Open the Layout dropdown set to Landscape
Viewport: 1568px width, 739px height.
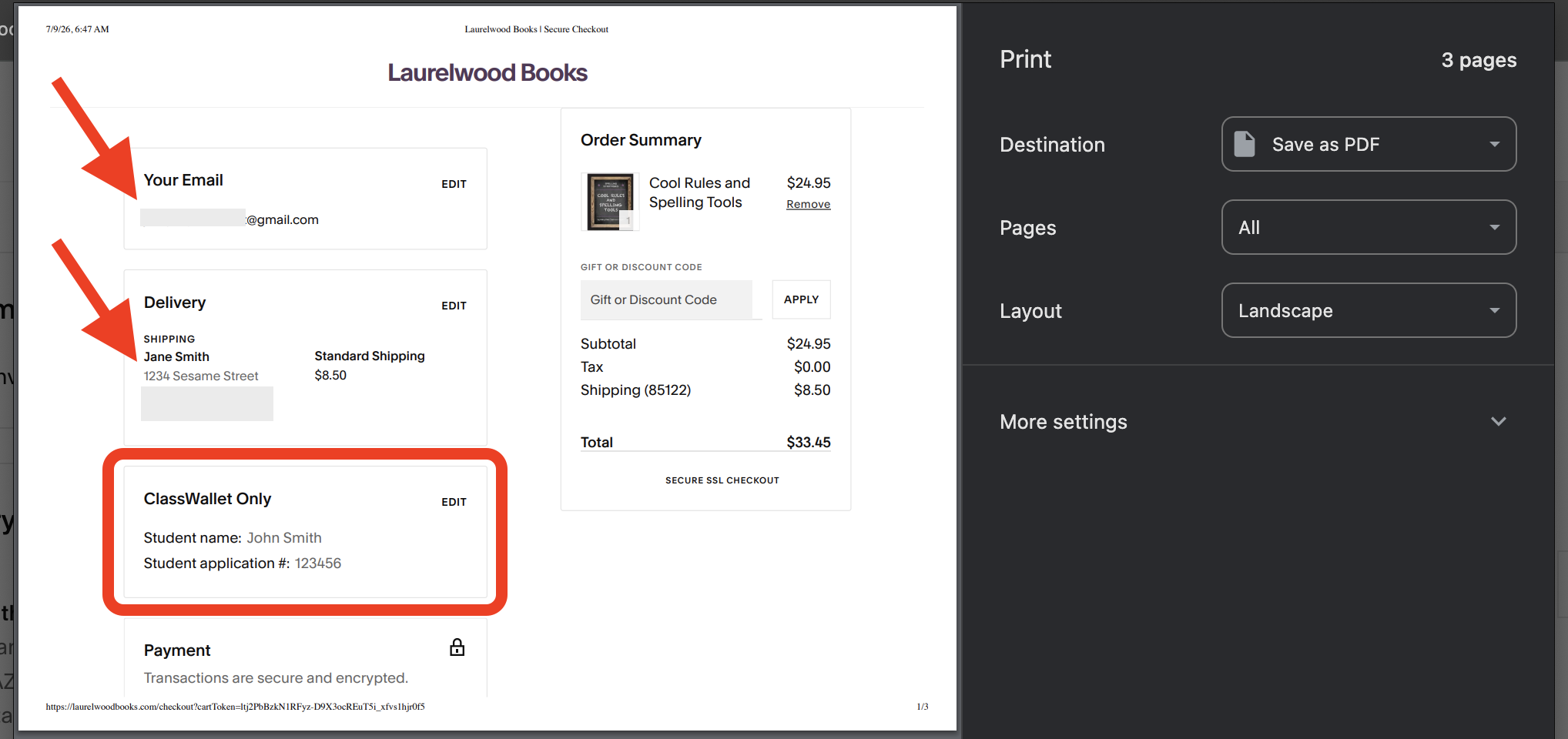coord(1369,310)
